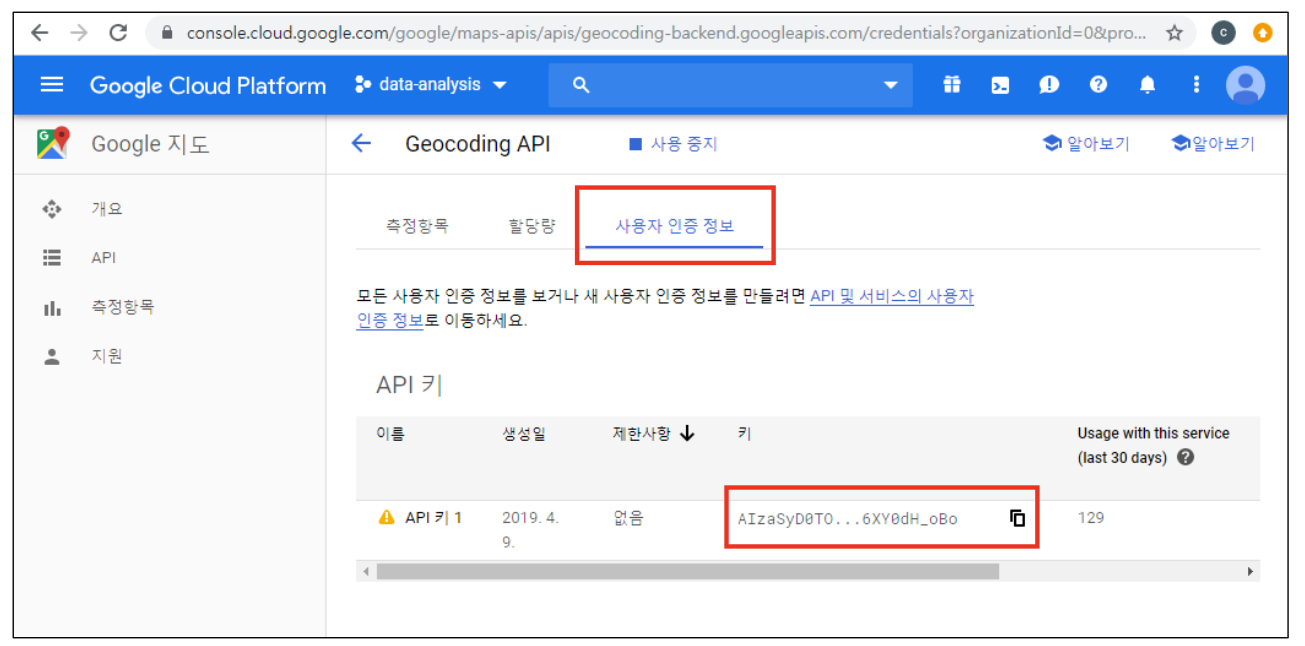Open the 지원 support sidebar item
This screenshot has height=646, width=1305.
(x=106, y=356)
